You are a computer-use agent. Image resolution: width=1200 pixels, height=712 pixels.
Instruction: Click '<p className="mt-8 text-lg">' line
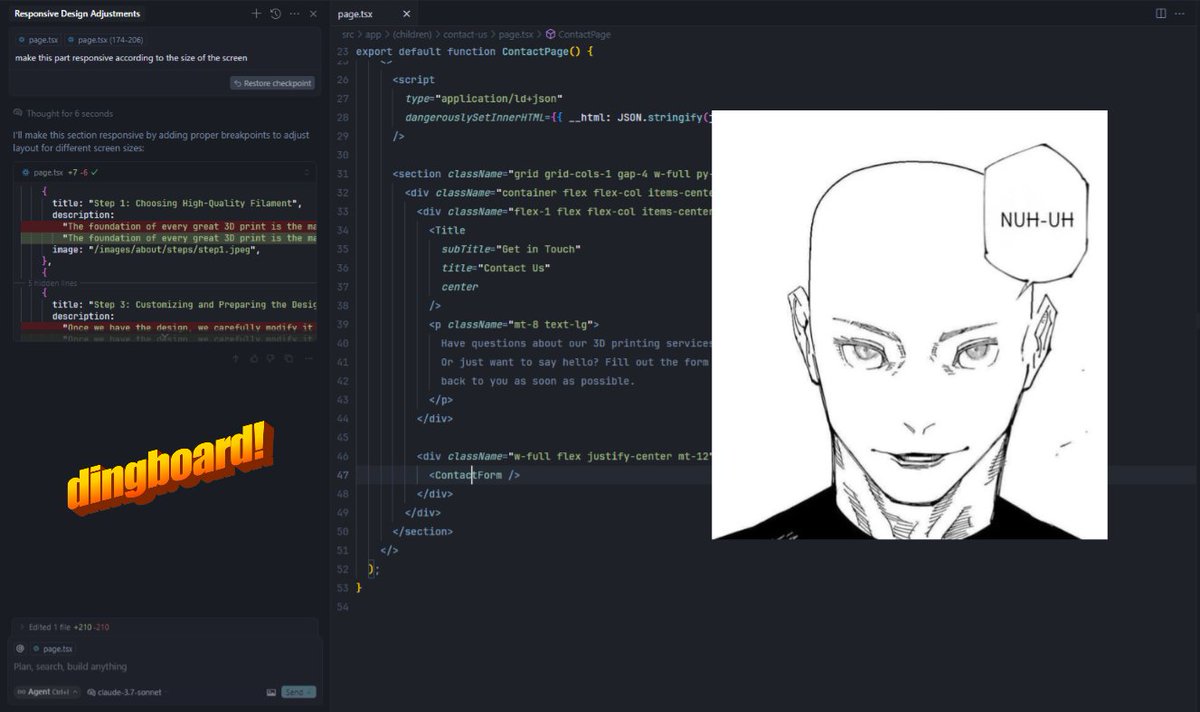tap(514, 325)
